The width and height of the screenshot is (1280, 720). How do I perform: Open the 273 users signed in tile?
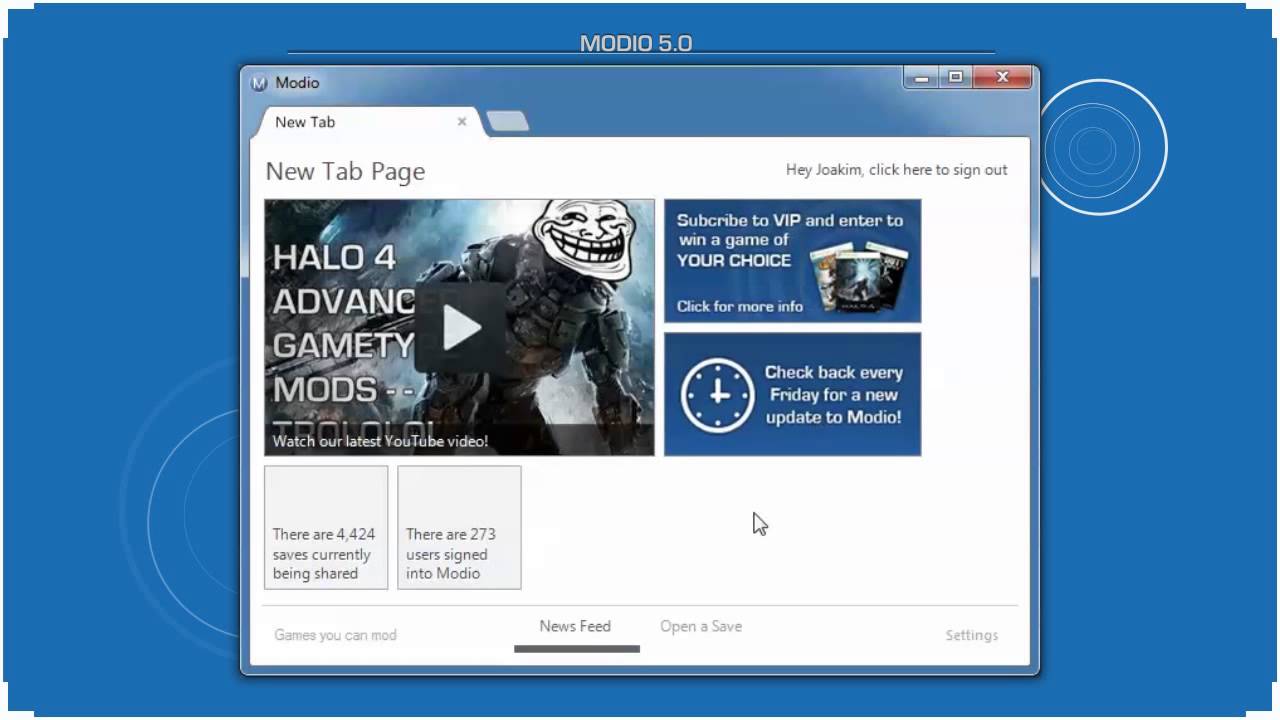[x=459, y=527]
